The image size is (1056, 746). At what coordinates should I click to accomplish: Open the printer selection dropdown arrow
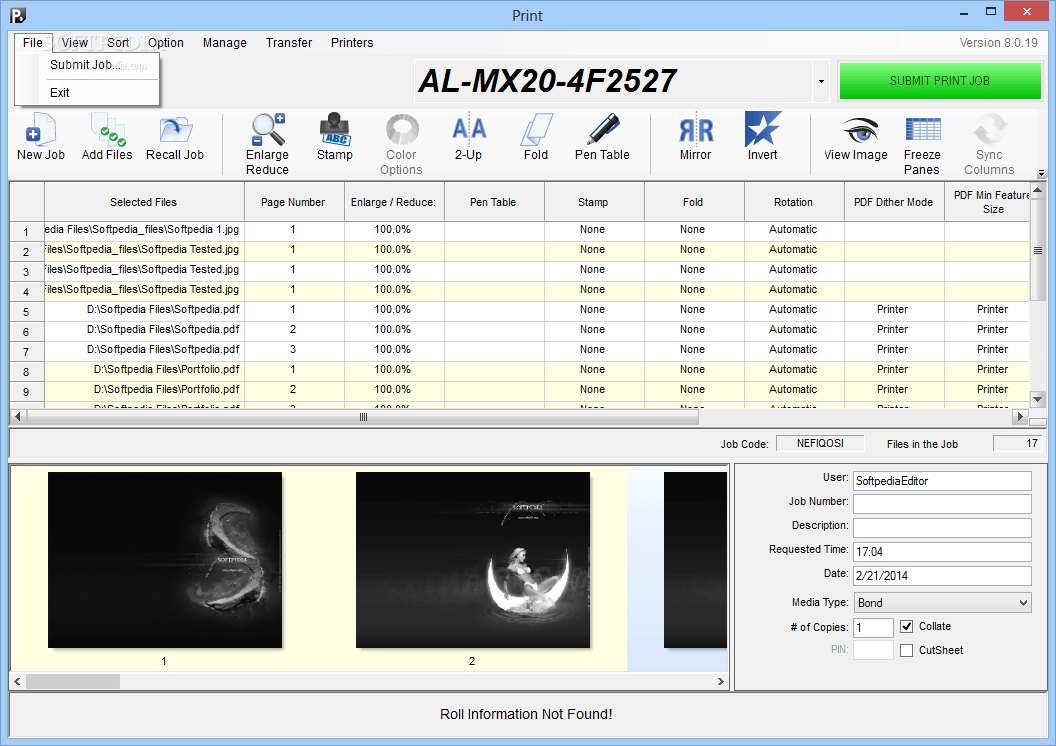point(821,81)
